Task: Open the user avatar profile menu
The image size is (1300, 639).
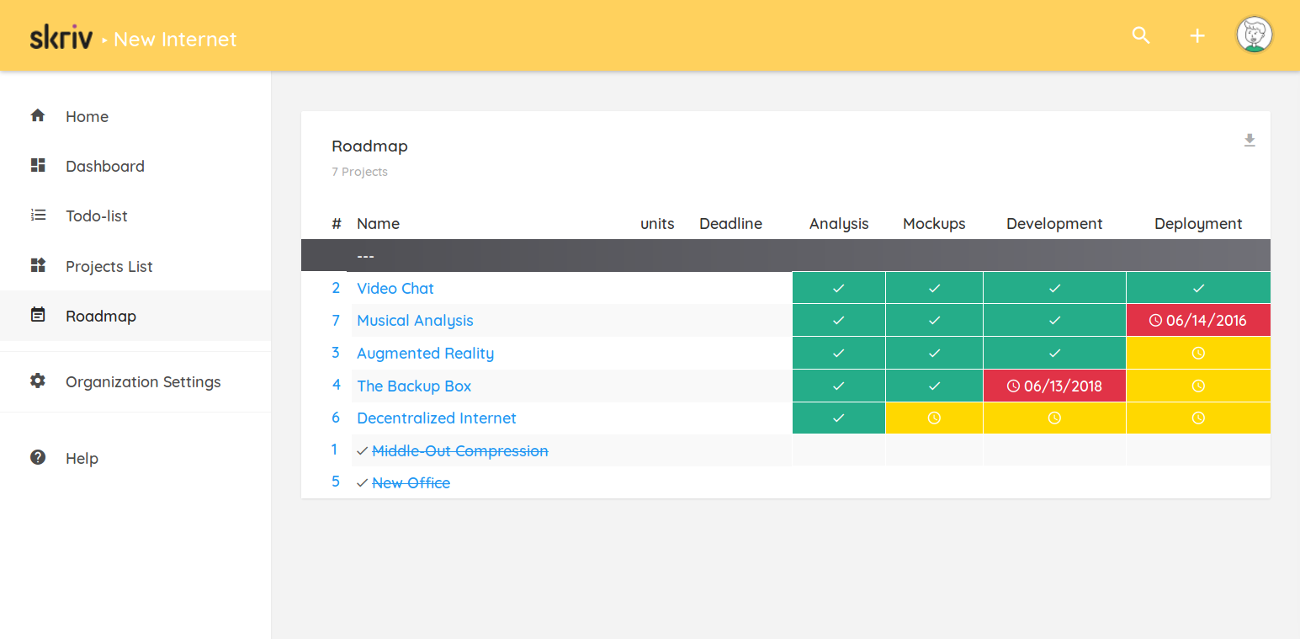Action: [x=1254, y=35]
